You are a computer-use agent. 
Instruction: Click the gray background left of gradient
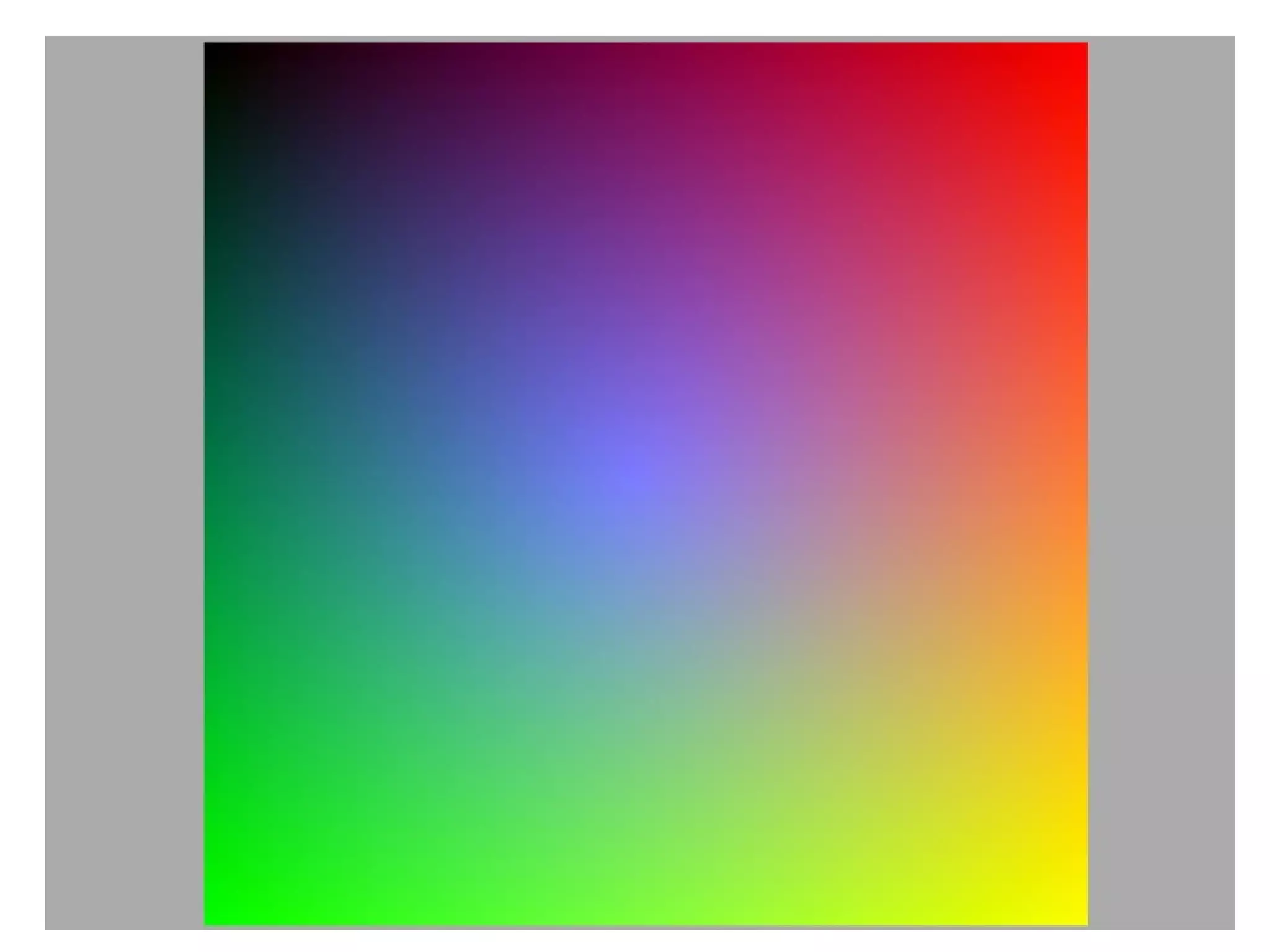(124, 483)
